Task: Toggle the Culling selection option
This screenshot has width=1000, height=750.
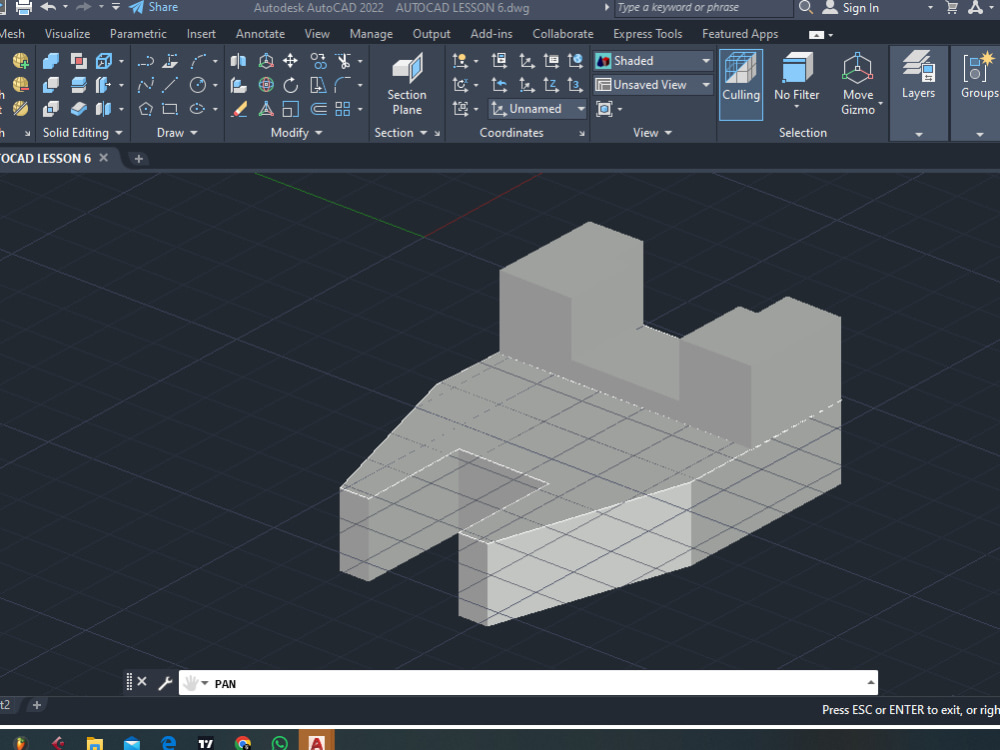Action: (x=740, y=85)
